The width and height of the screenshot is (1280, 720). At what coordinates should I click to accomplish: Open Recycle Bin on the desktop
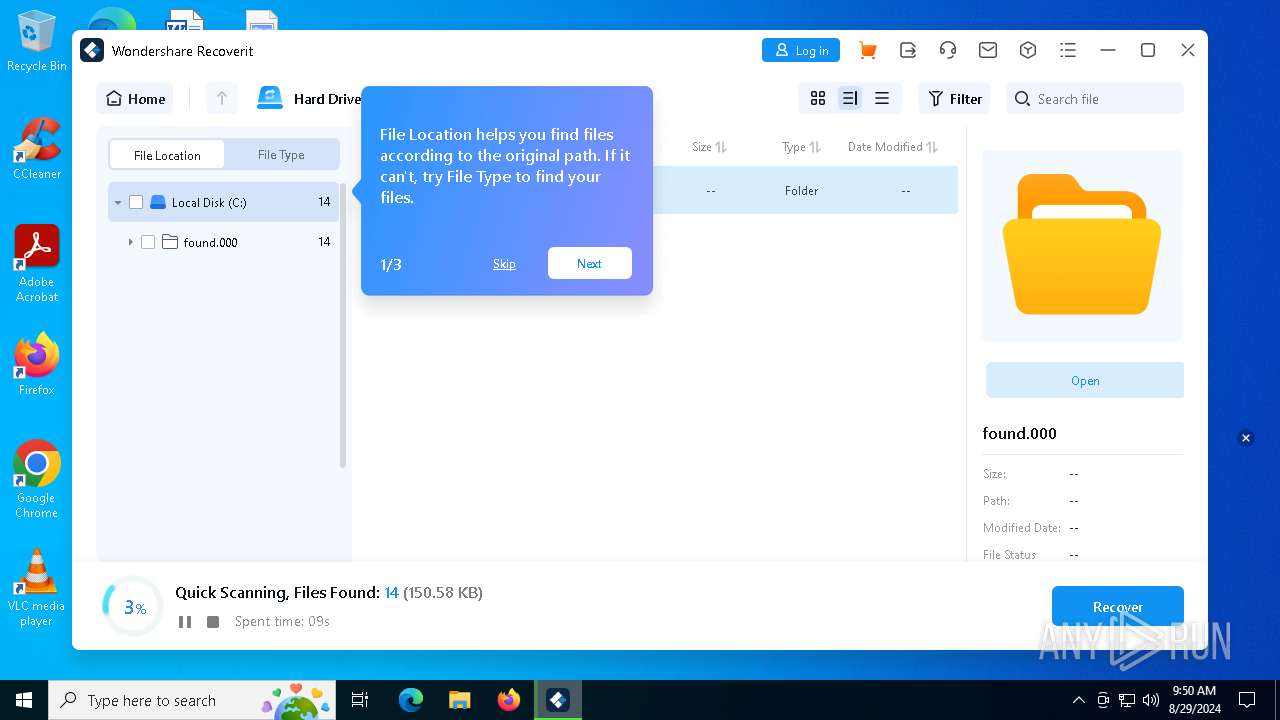click(36, 42)
